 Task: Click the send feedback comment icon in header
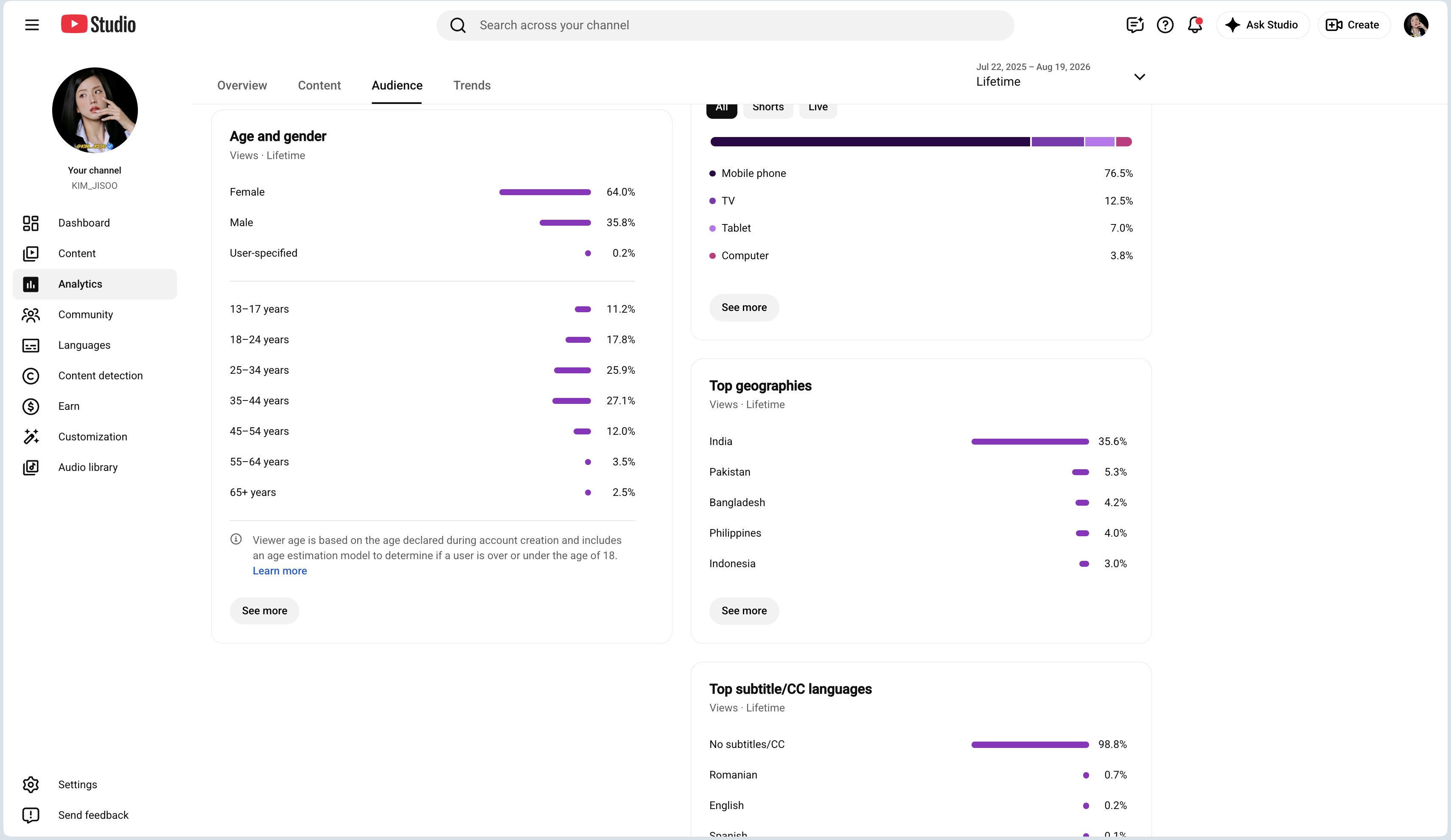tap(1134, 25)
